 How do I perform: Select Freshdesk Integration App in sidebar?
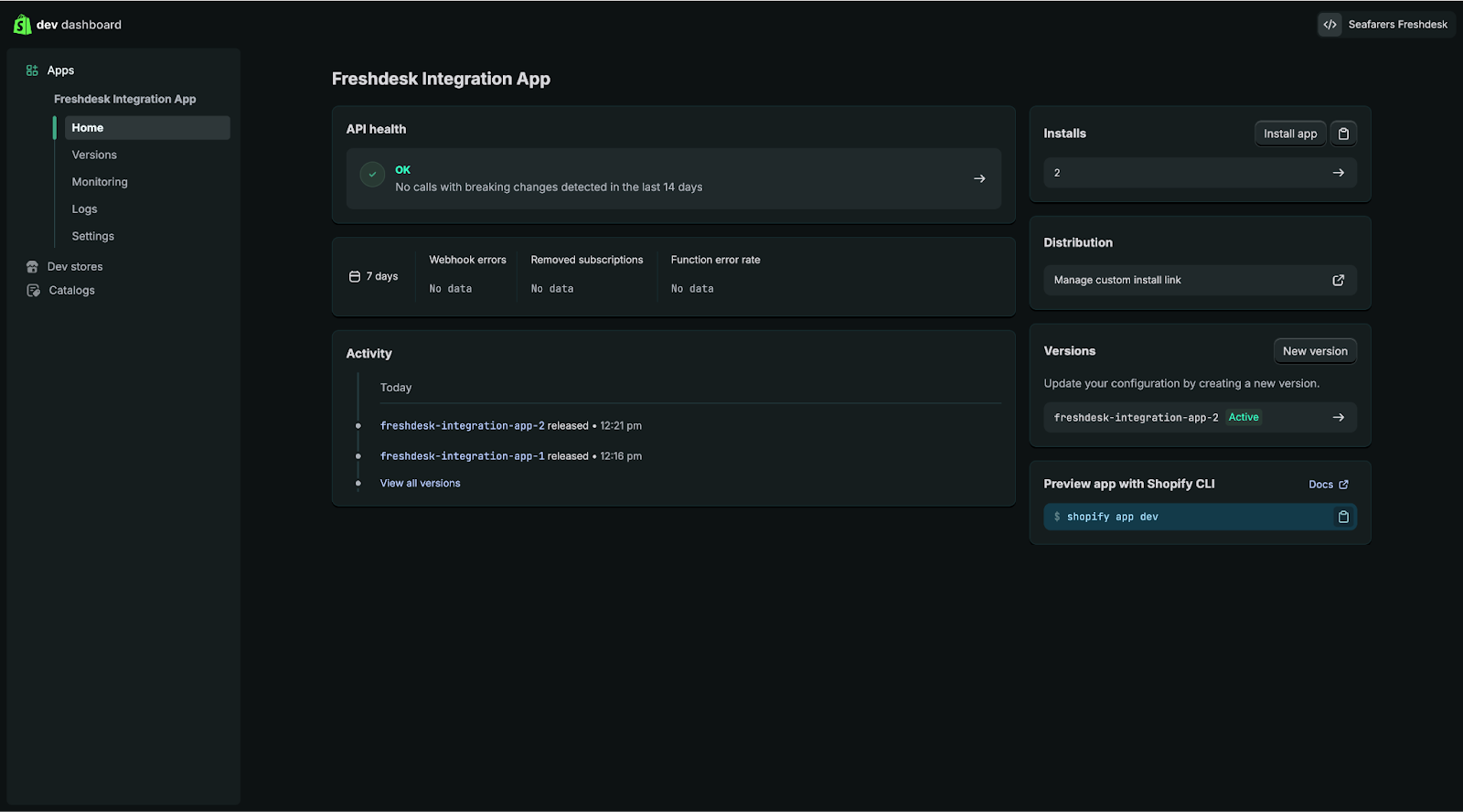tap(124, 99)
